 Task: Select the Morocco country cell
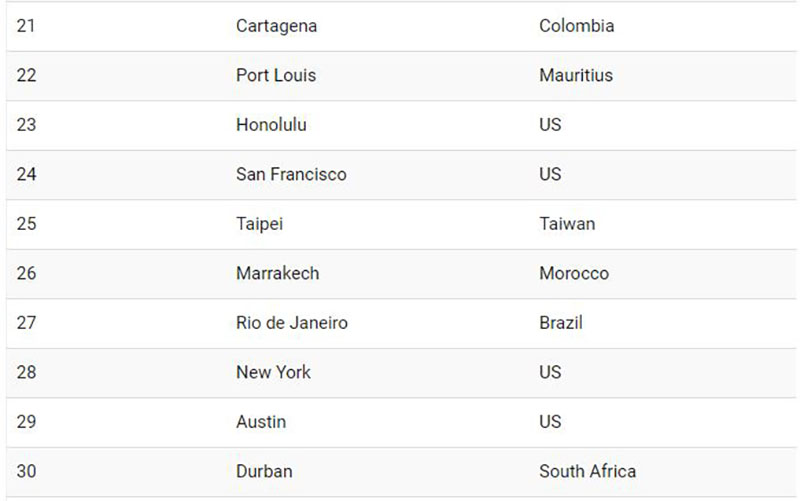(x=574, y=273)
